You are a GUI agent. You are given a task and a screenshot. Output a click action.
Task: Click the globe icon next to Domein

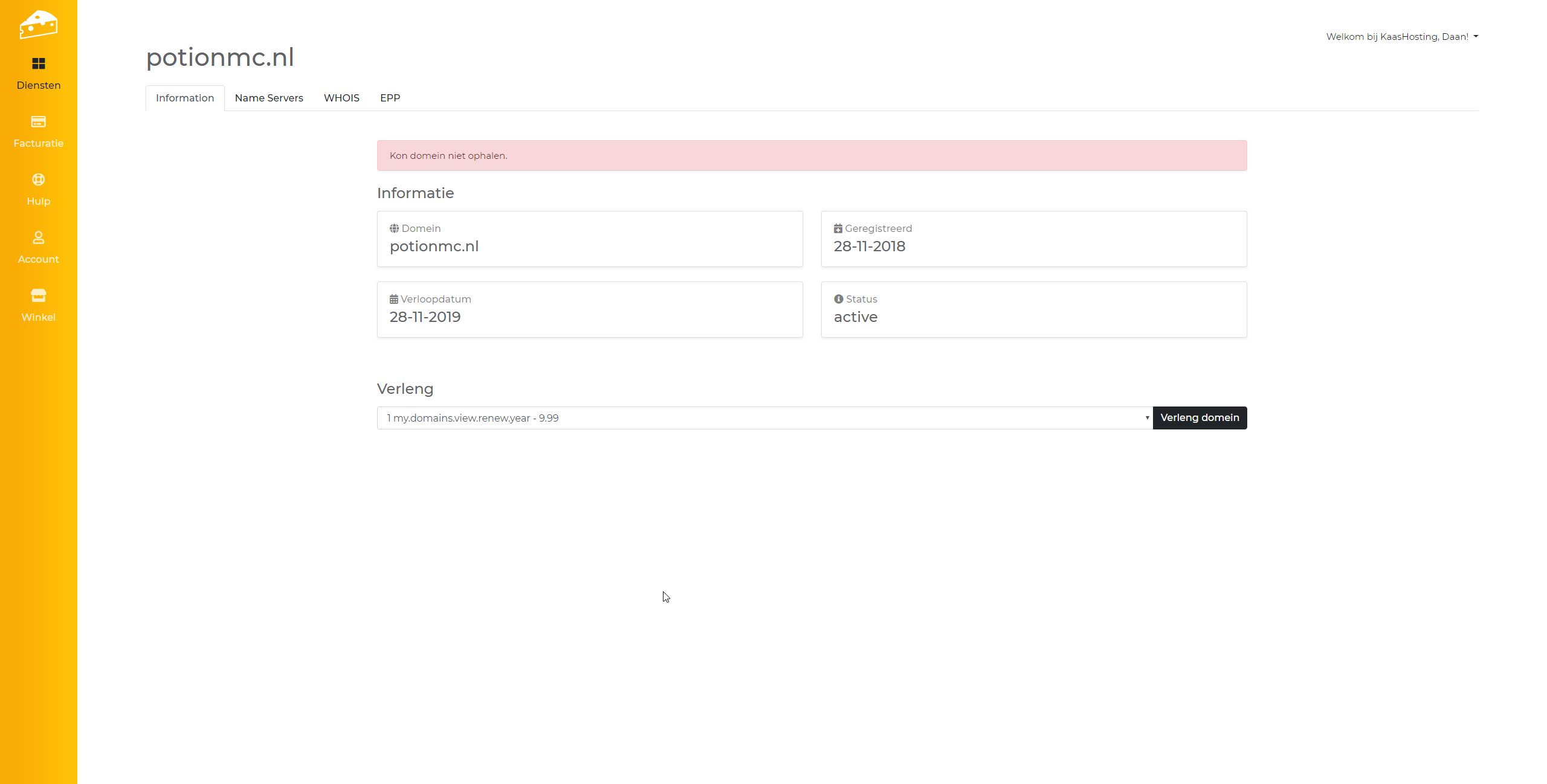394,228
